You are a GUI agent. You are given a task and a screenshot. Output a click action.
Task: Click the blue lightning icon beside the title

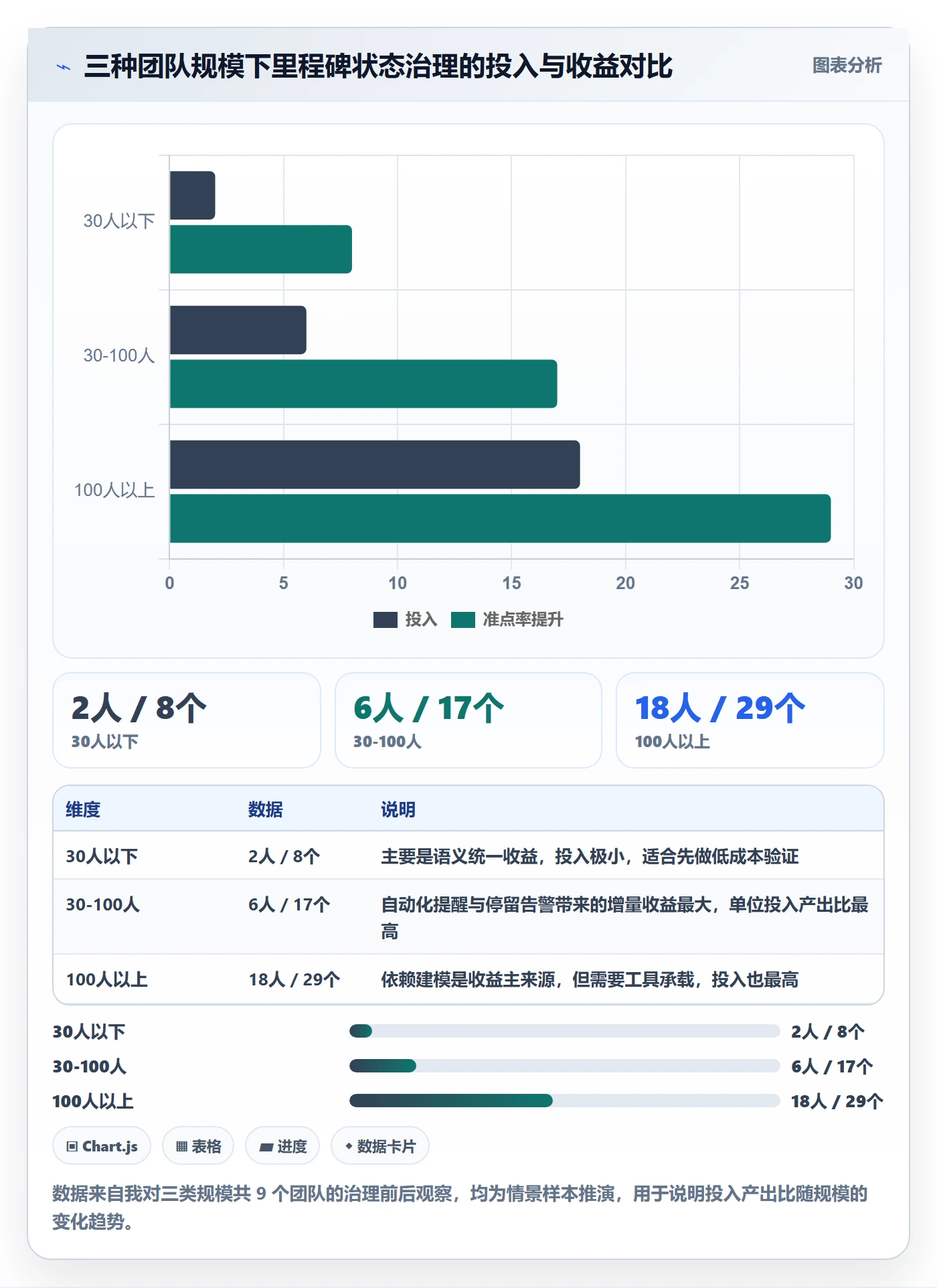click(x=64, y=67)
